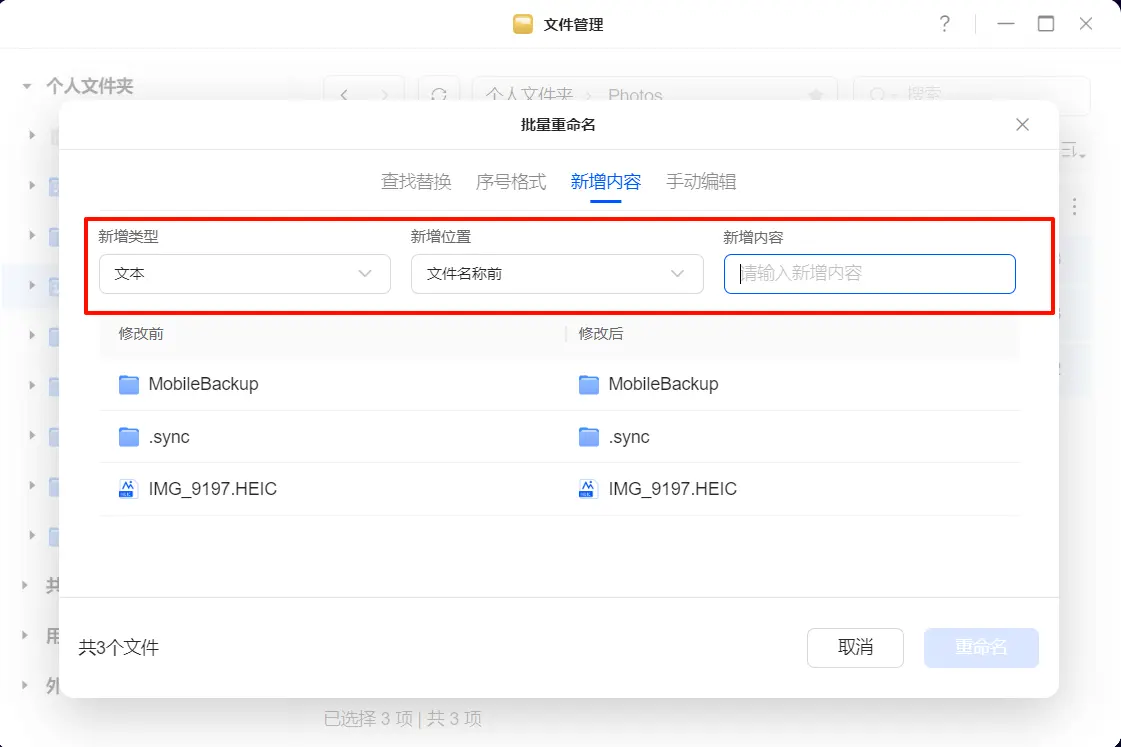Focus the 新增内容 text input field

click(869, 273)
